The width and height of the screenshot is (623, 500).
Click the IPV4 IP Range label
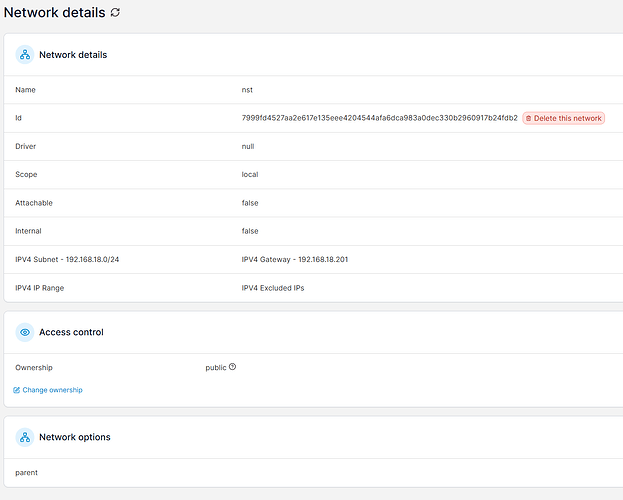click(40, 288)
